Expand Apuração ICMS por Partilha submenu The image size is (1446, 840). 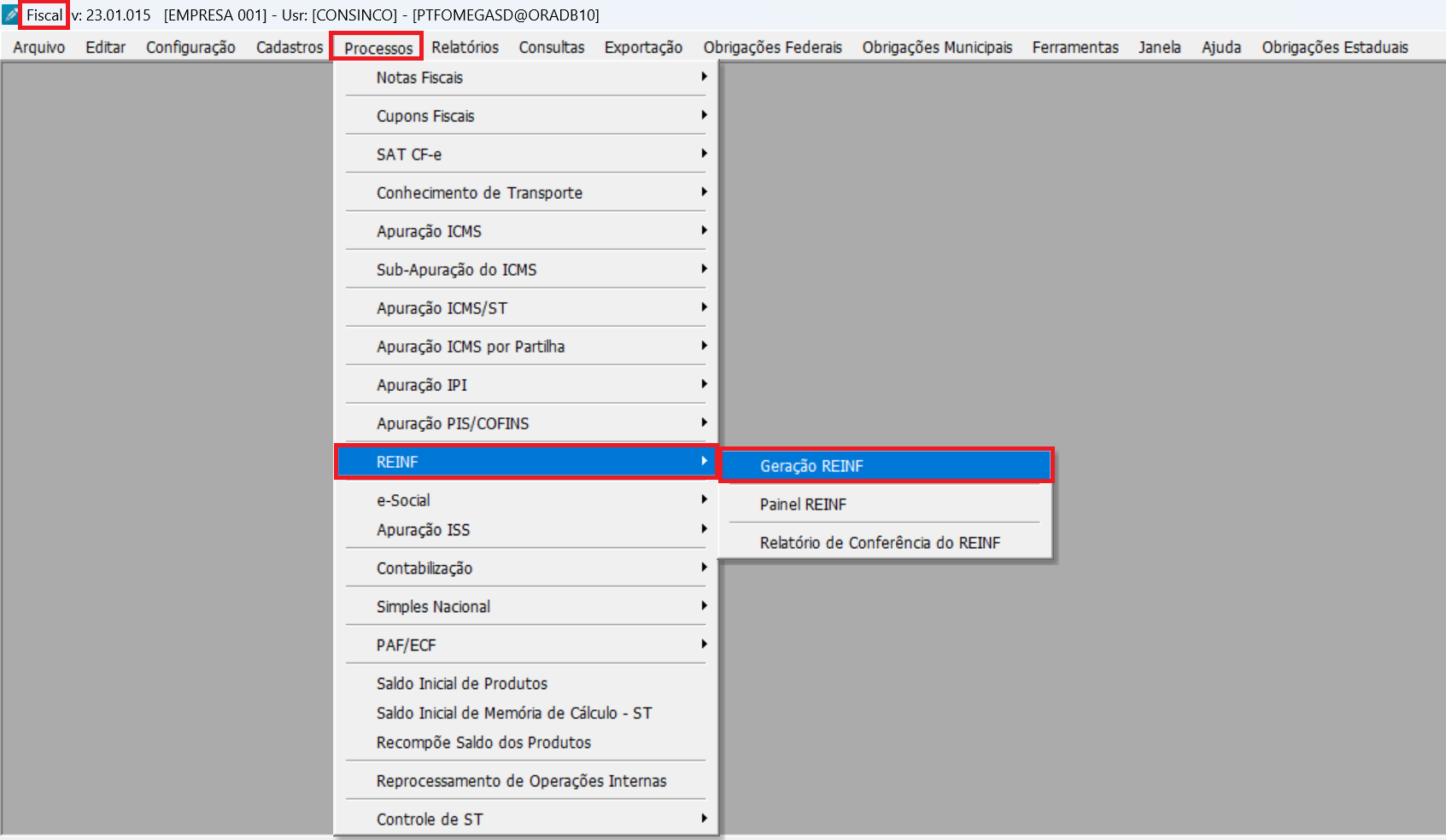(x=526, y=347)
